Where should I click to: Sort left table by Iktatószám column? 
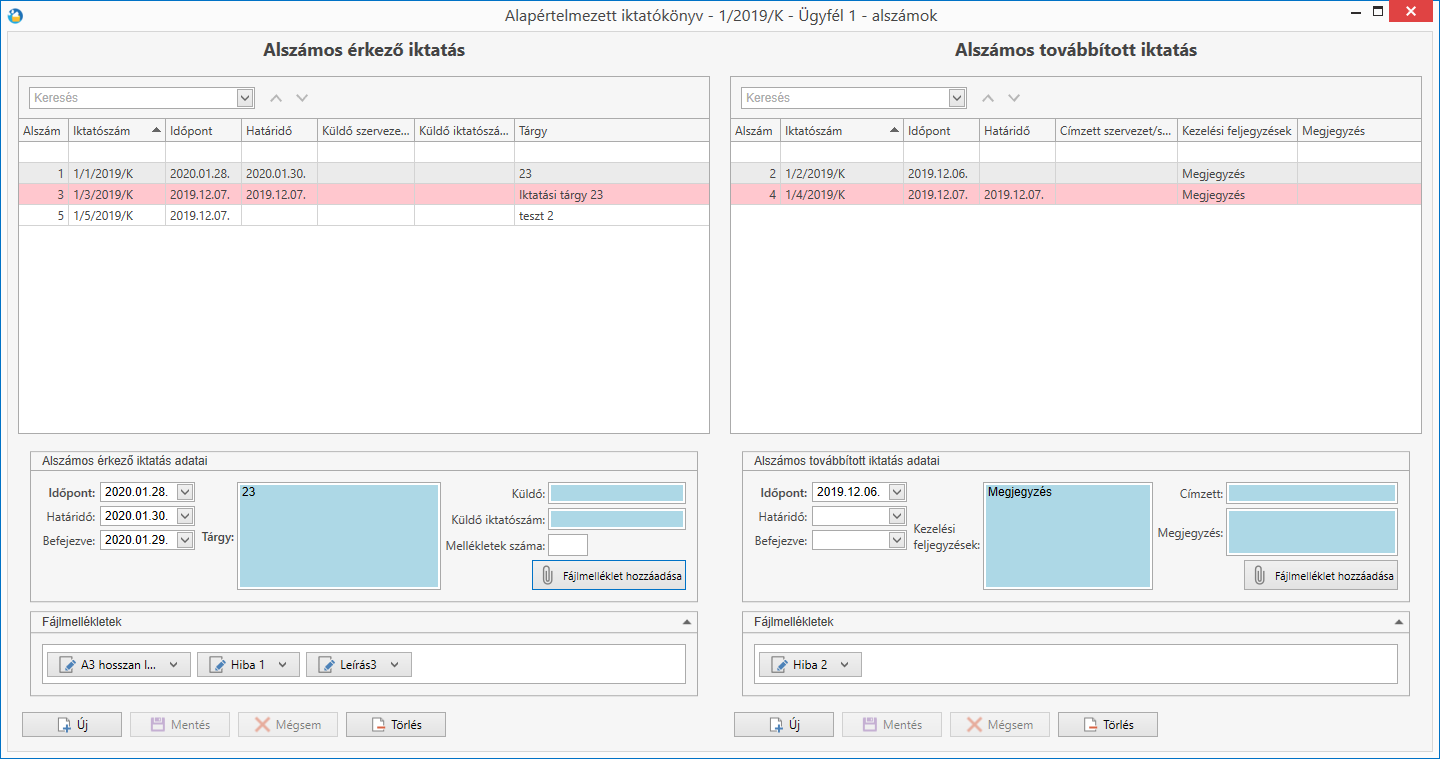pos(117,131)
